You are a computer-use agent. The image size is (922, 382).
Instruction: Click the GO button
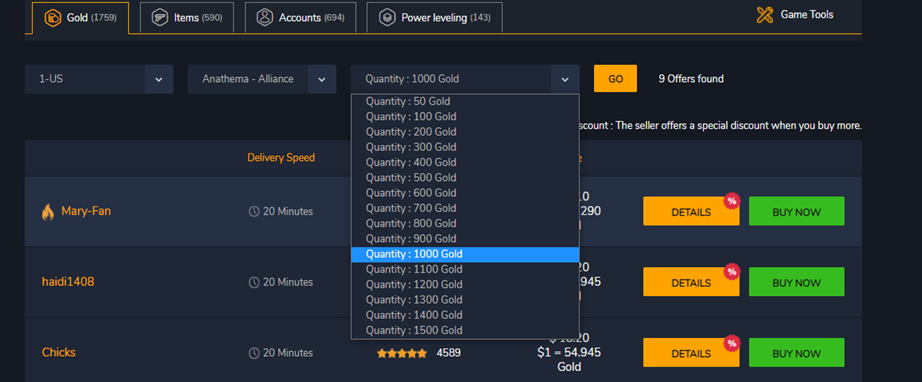pyautogui.click(x=615, y=79)
